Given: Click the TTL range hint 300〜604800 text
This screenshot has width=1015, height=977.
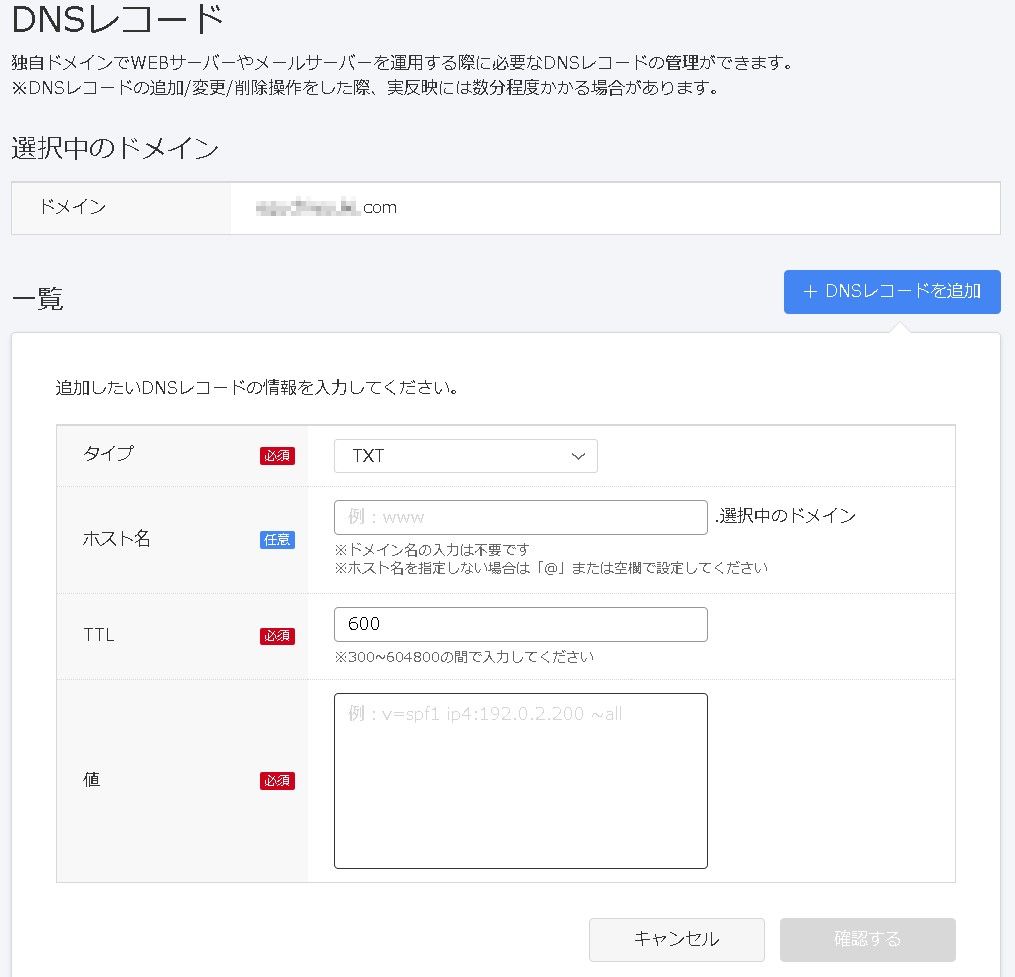Looking at the screenshot, I should (x=464, y=657).
